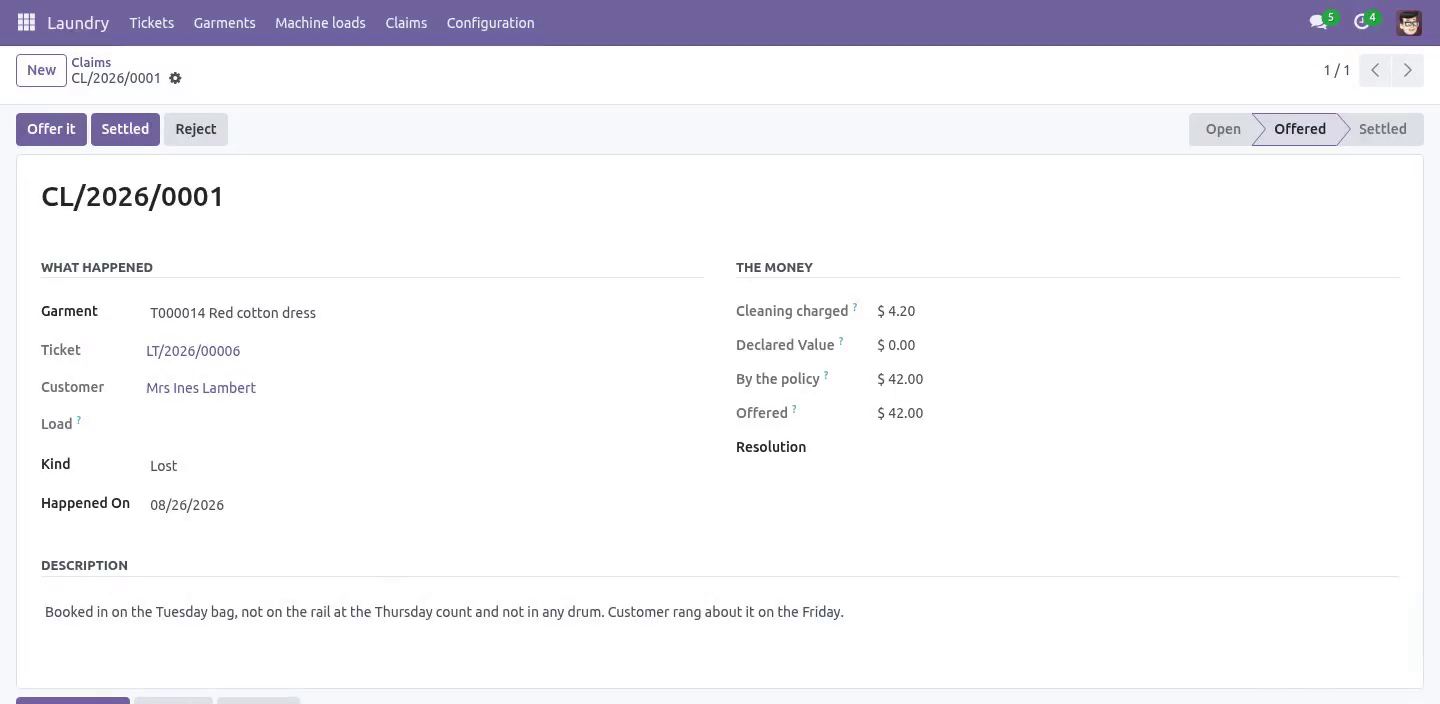Click the By the policy value $ 42.00
Screen dimensions: 1440x704
pos(900,379)
